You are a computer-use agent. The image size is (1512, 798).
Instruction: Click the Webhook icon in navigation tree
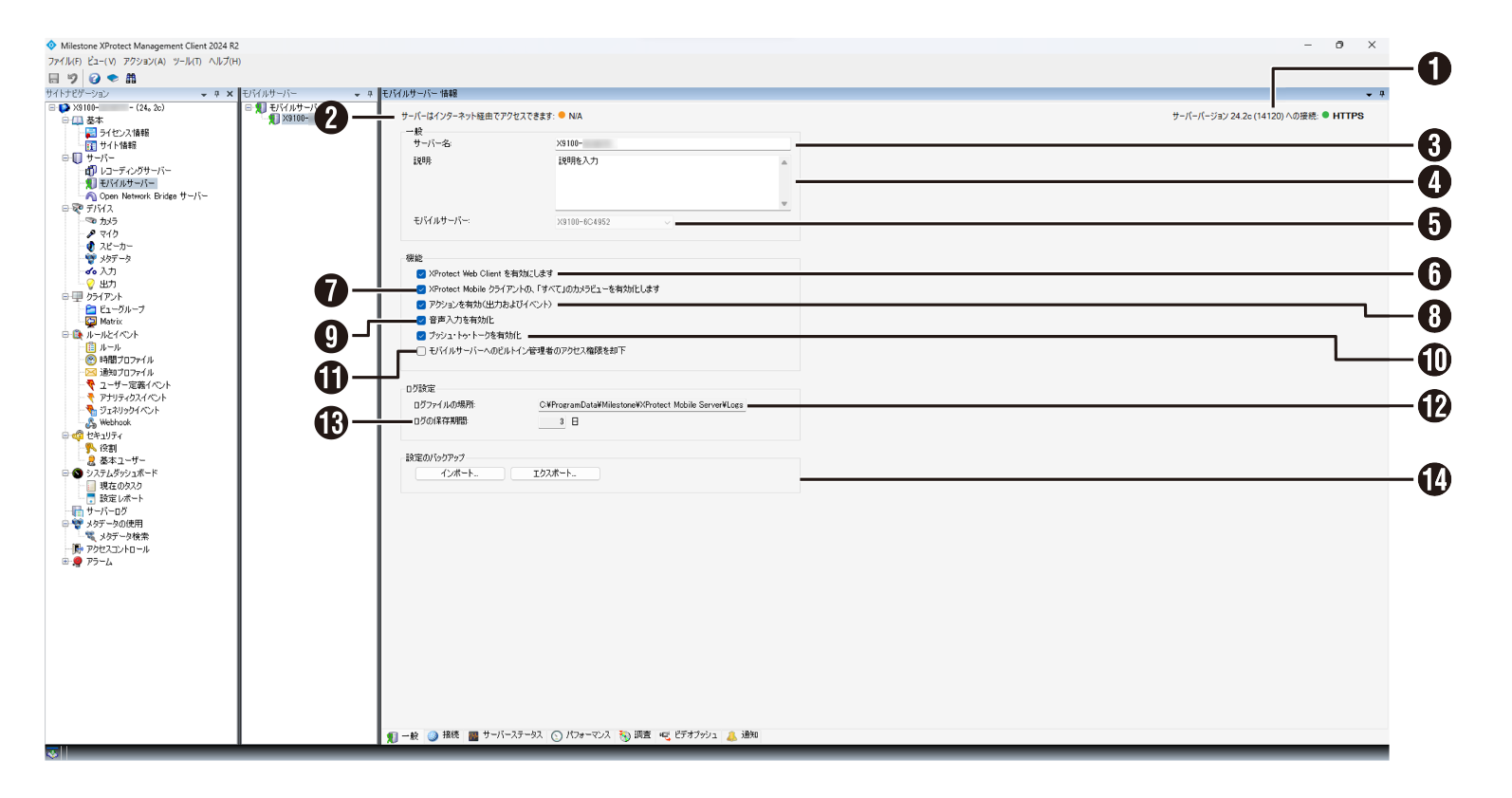91,423
